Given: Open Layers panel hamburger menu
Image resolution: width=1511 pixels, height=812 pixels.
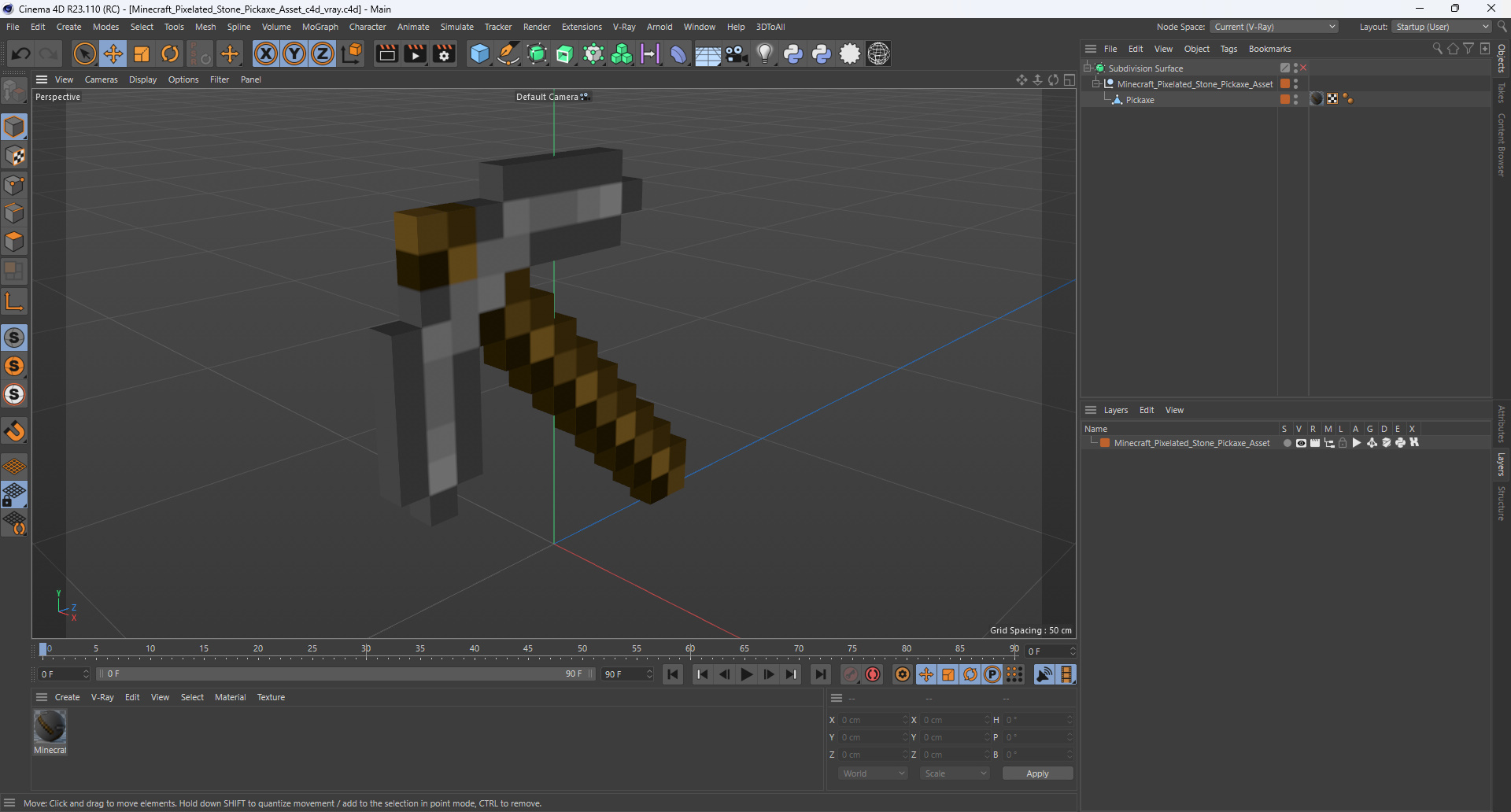Looking at the screenshot, I should [x=1091, y=410].
